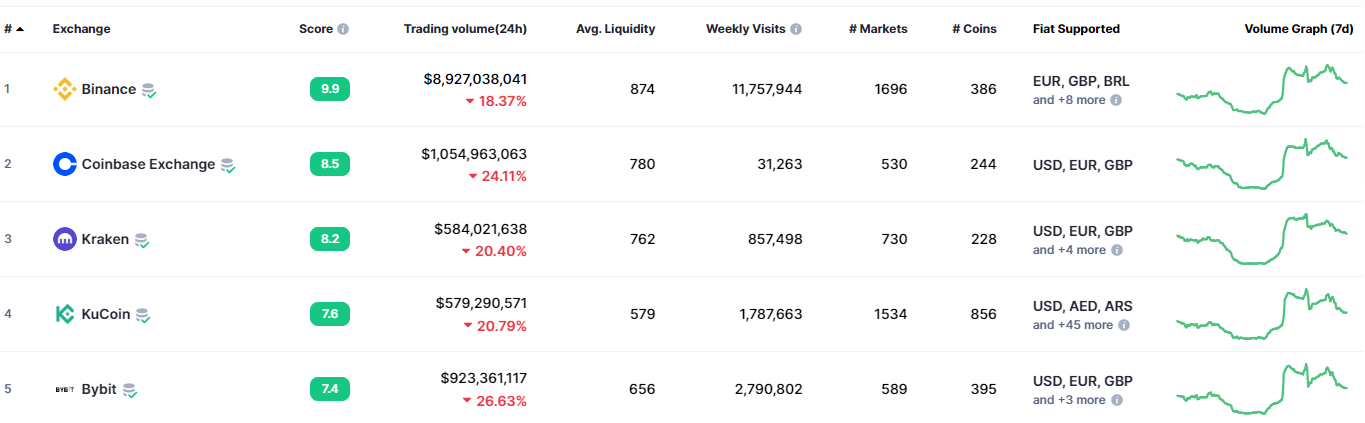Expand Kraken's +4 more fiat list
Viewport: 1365px width, 423px height.
click(1069, 250)
